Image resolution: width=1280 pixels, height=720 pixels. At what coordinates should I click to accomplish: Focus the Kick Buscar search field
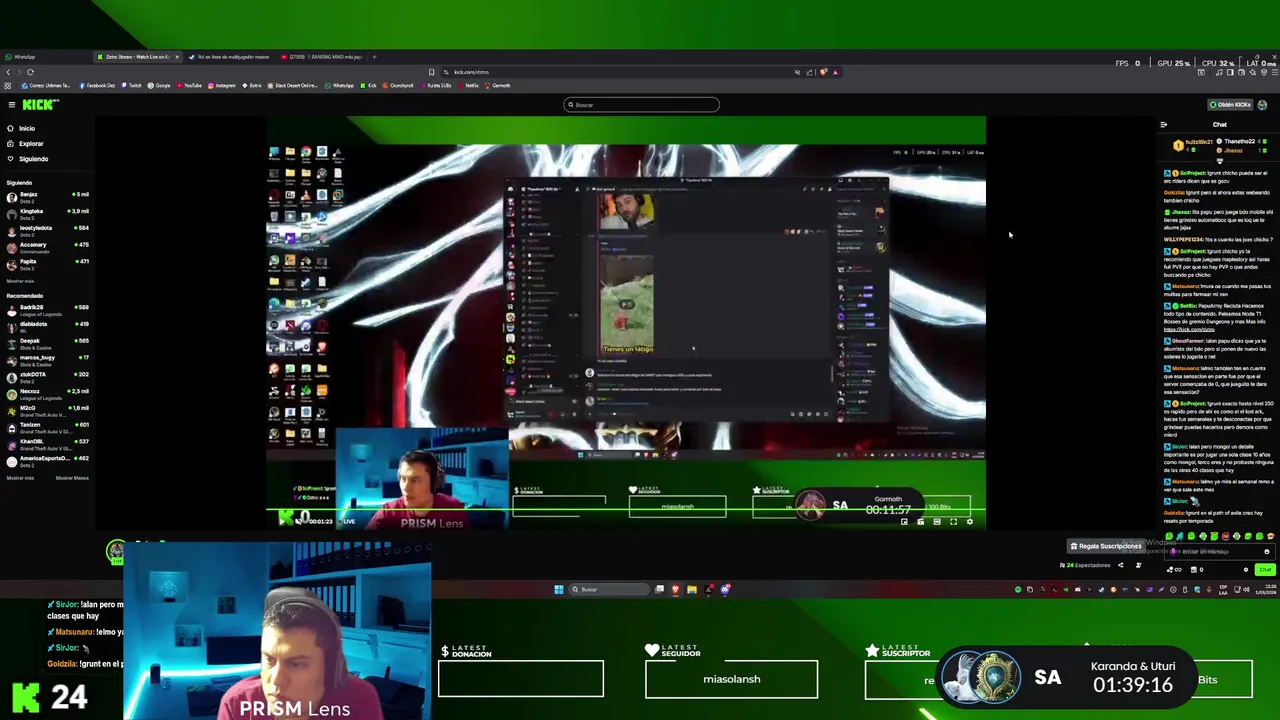[x=641, y=104]
